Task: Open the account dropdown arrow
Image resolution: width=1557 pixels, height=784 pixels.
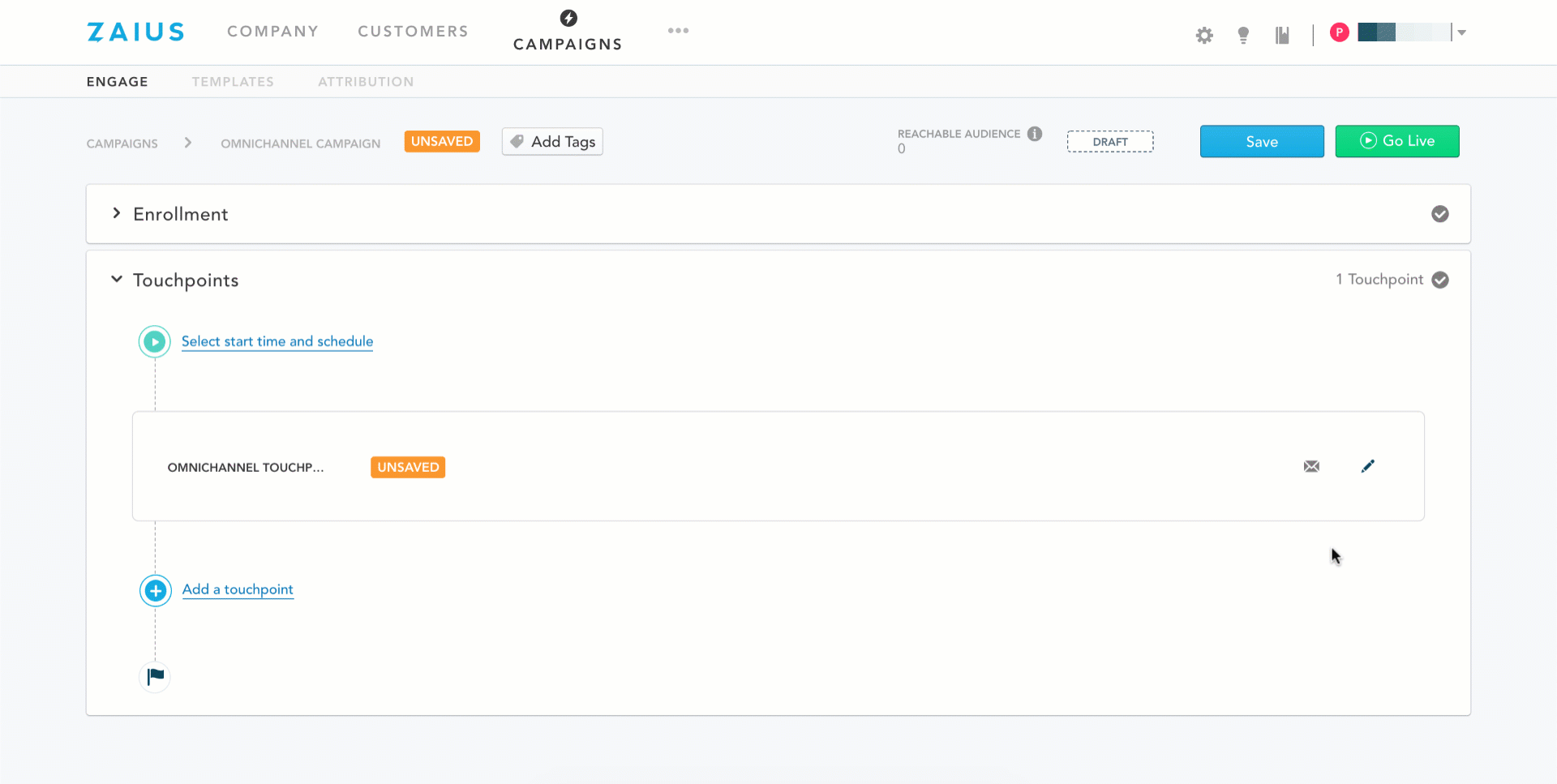Action: [x=1462, y=32]
